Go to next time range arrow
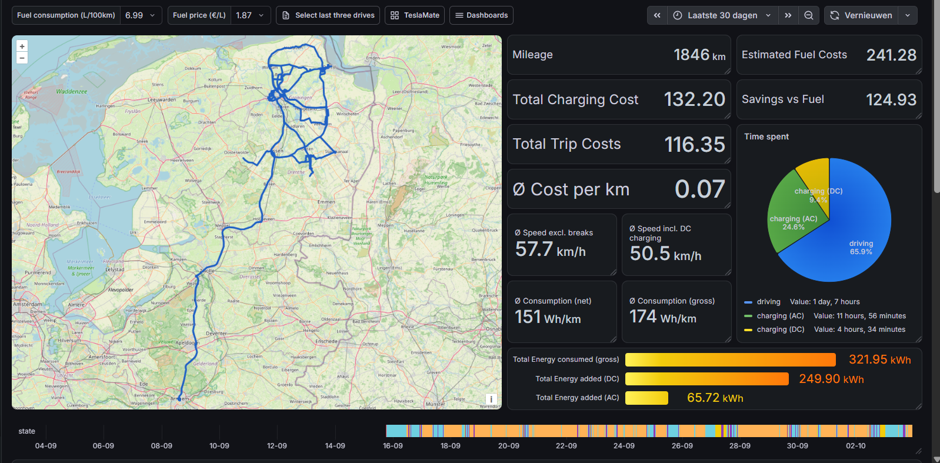 pos(788,16)
